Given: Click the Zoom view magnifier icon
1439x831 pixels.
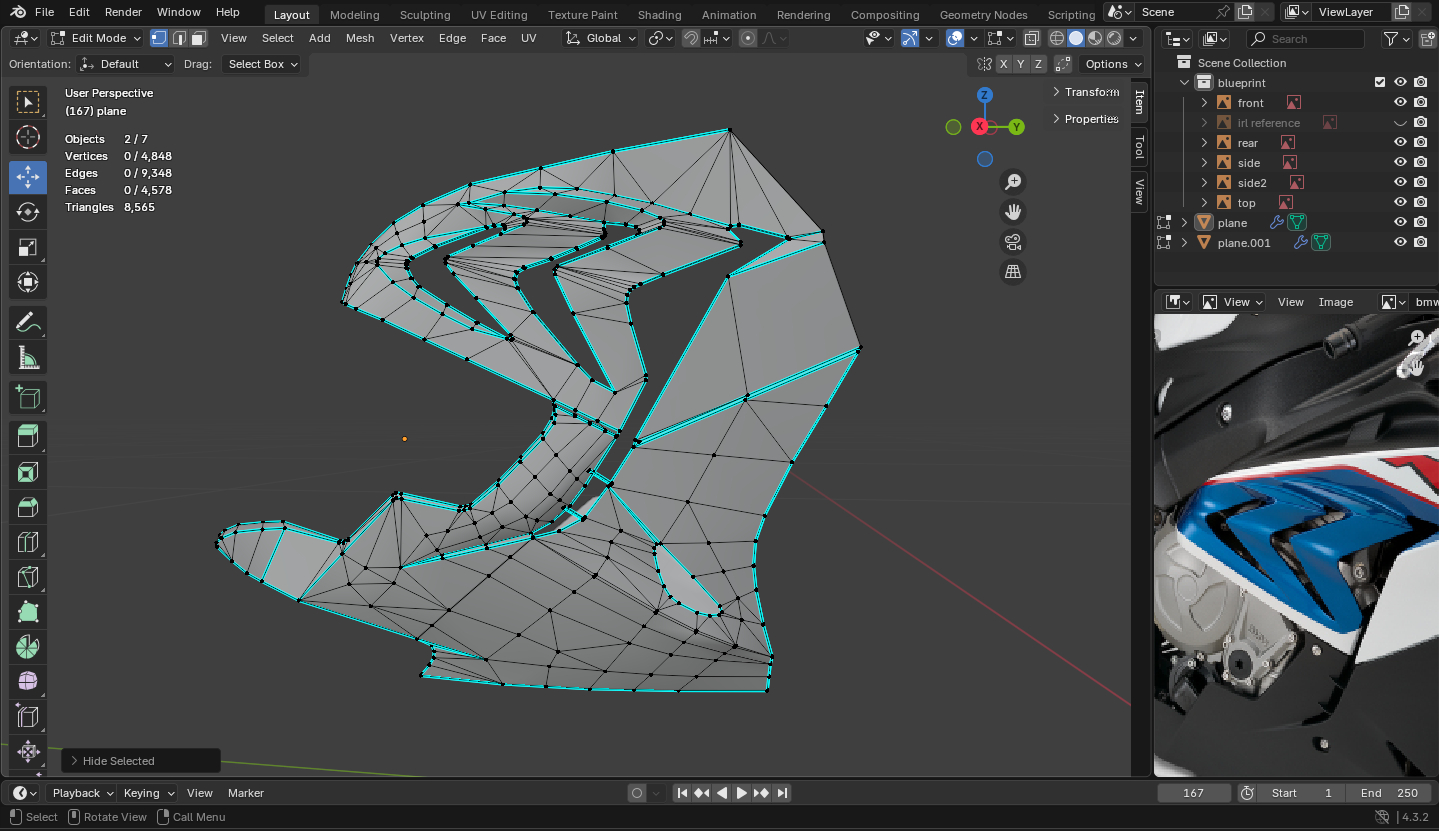Looking at the screenshot, I should pos(1013,182).
